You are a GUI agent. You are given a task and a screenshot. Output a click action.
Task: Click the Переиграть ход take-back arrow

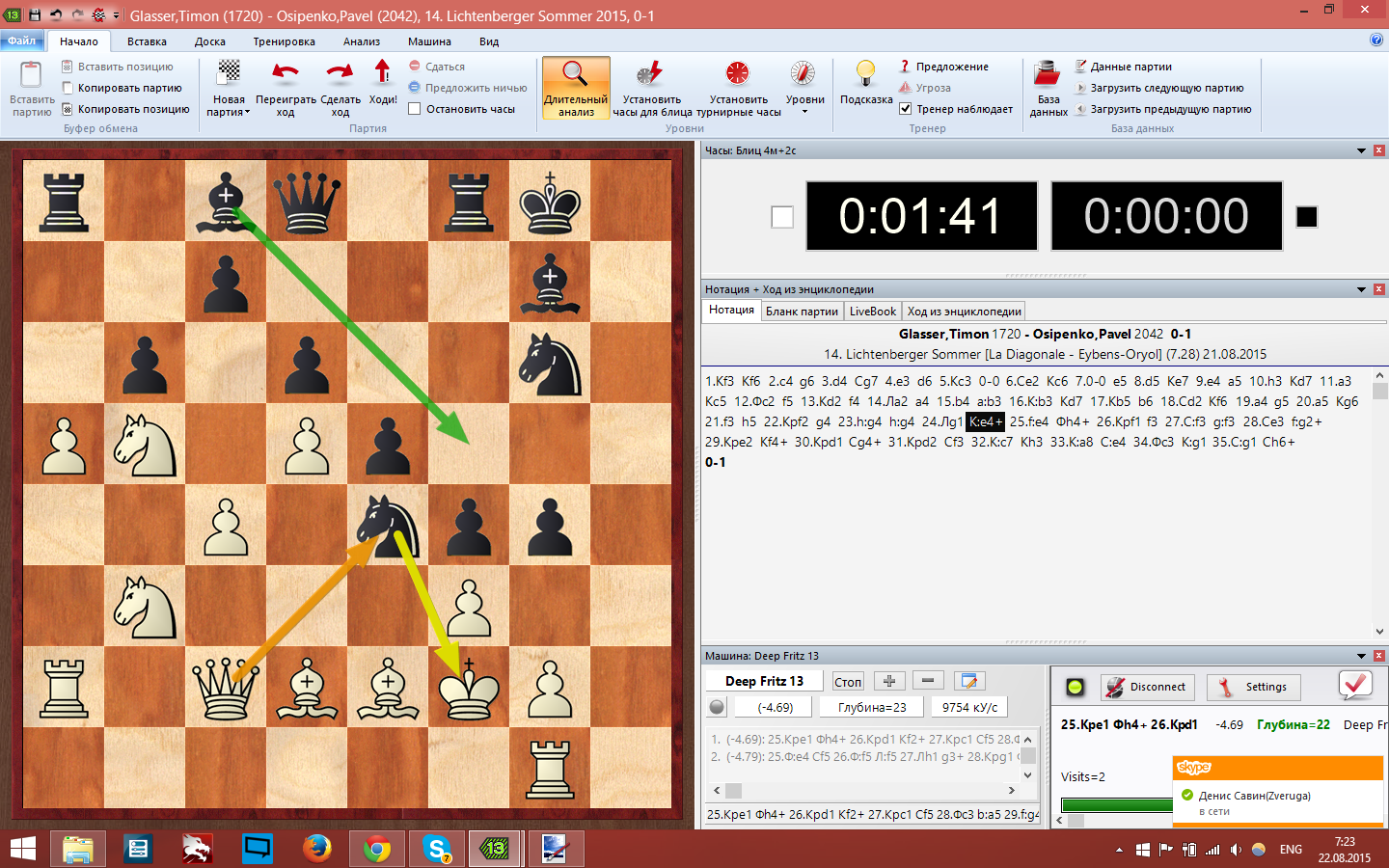286,88
